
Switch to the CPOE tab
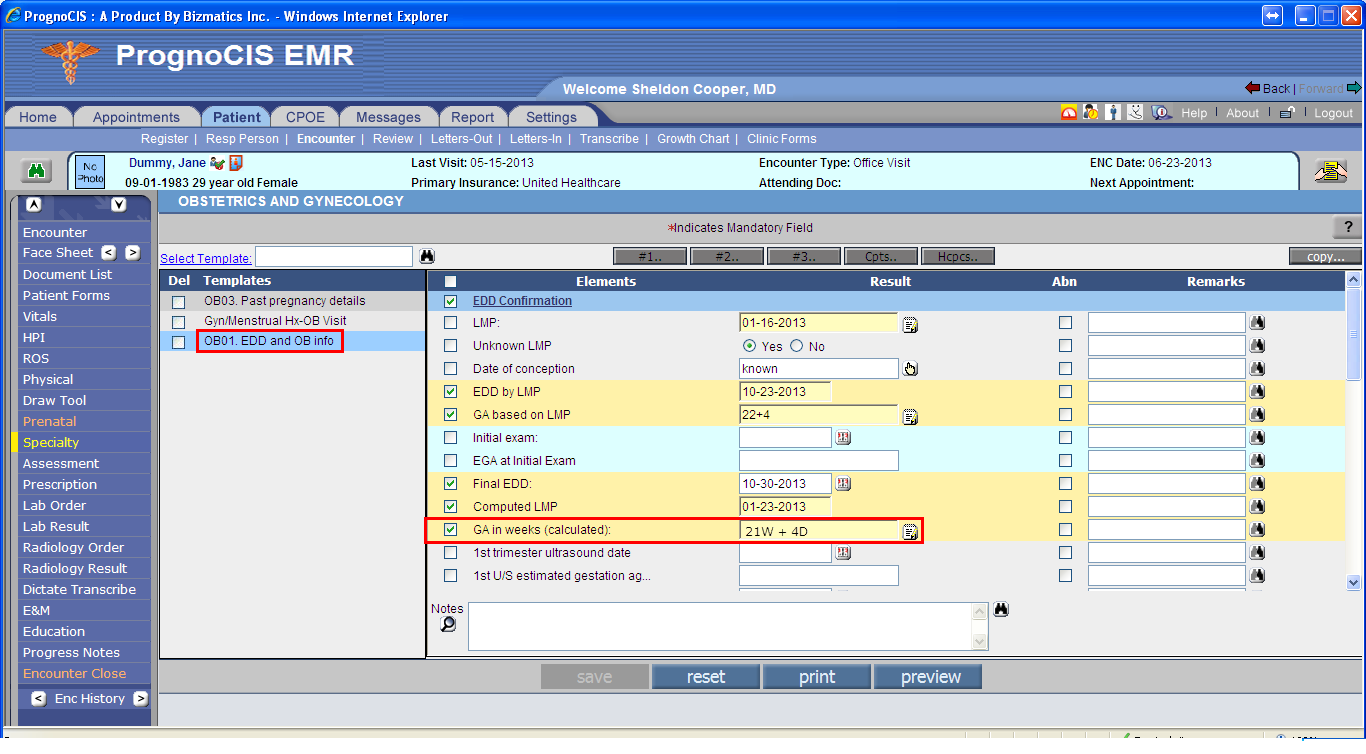coord(305,117)
